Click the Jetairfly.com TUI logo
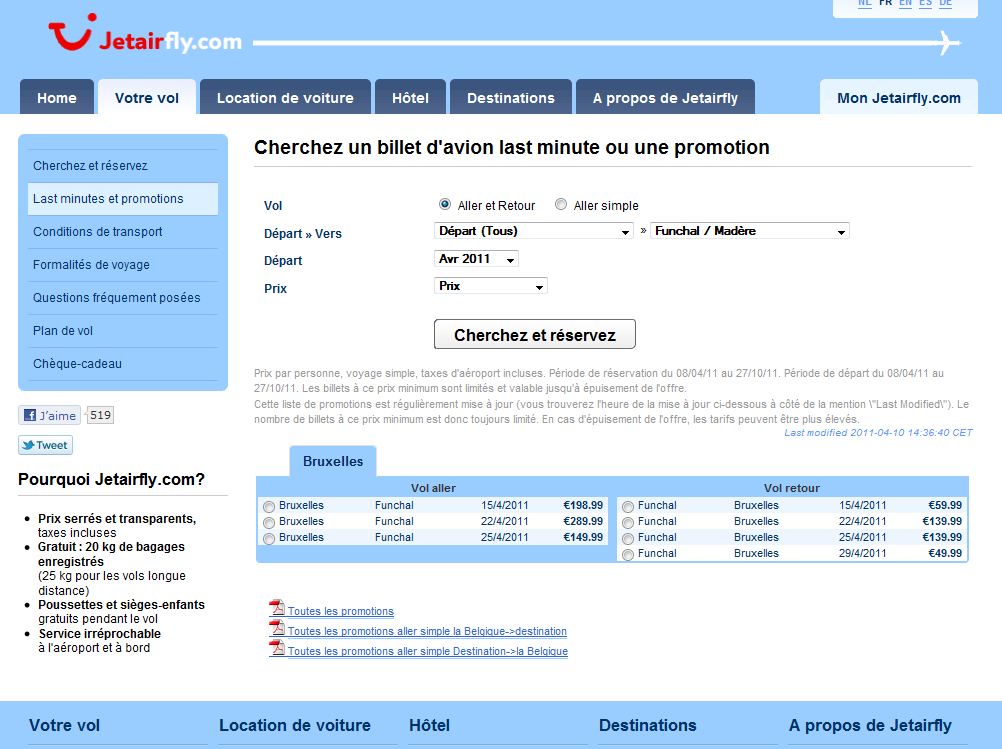This screenshot has height=749, width=1002. click(x=145, y=33)
